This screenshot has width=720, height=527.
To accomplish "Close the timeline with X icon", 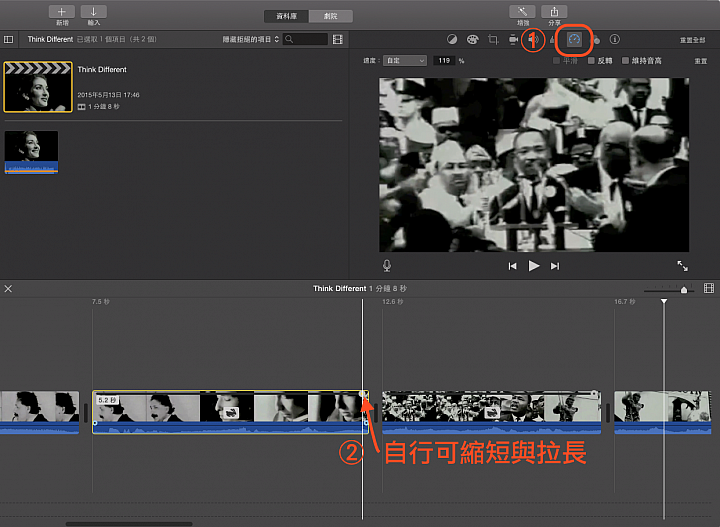I will click(8, 289).
